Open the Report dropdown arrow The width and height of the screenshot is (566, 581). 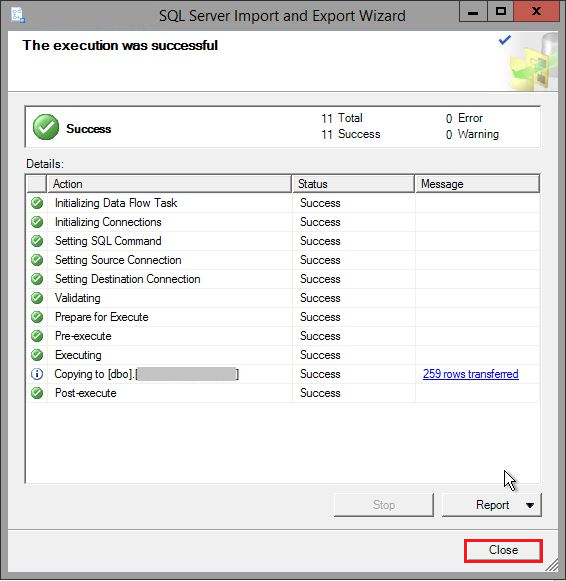tap(530, 505)
